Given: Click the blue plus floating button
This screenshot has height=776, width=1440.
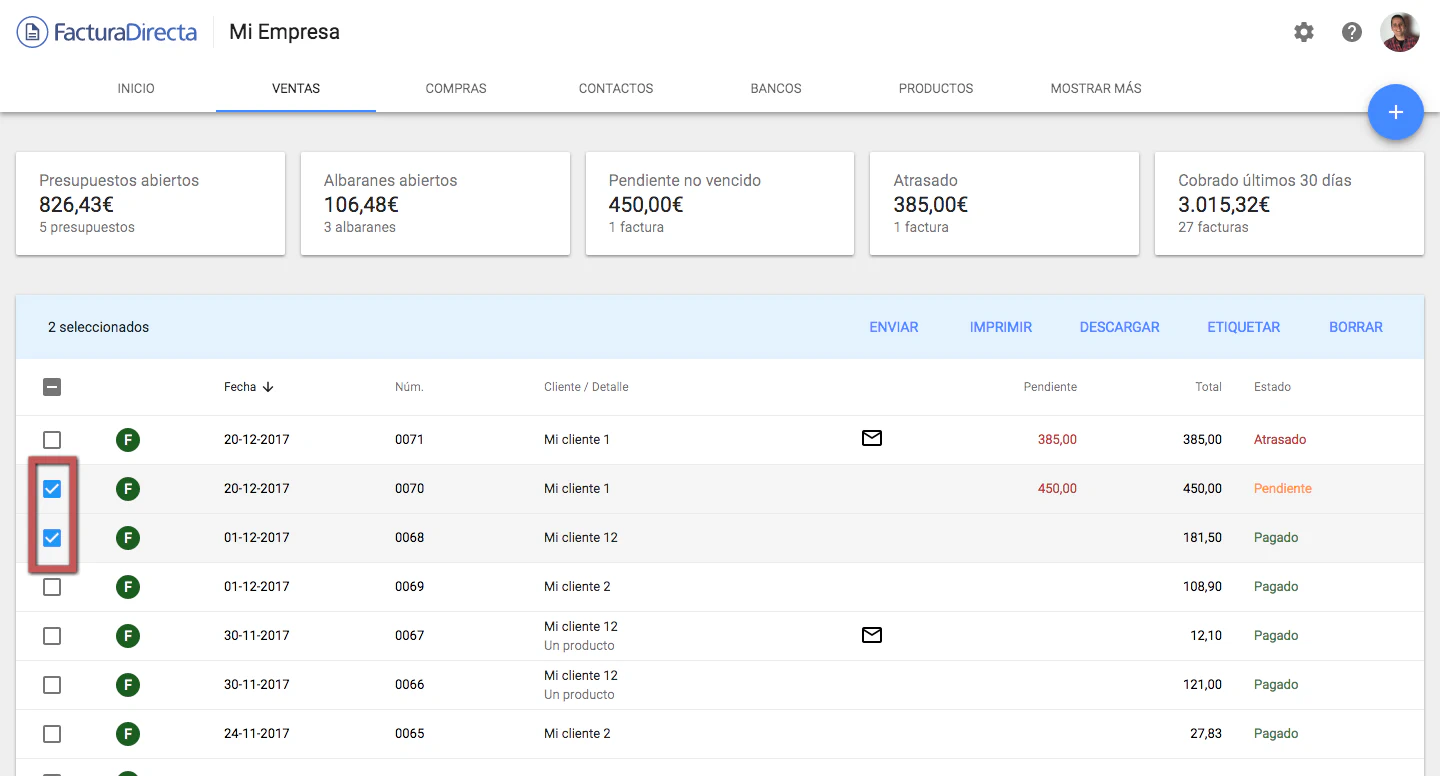Looking at the screenshot, I should 1395,112.
